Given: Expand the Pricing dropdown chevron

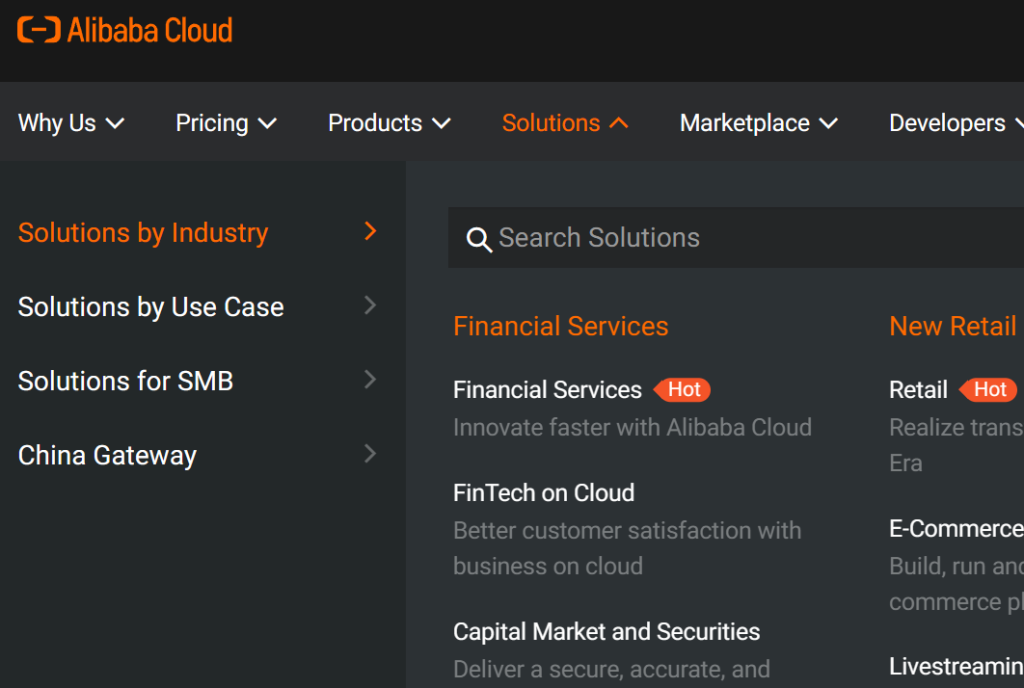Looking at the screenshot, I should pyautogui.click(x=267, y=123).
